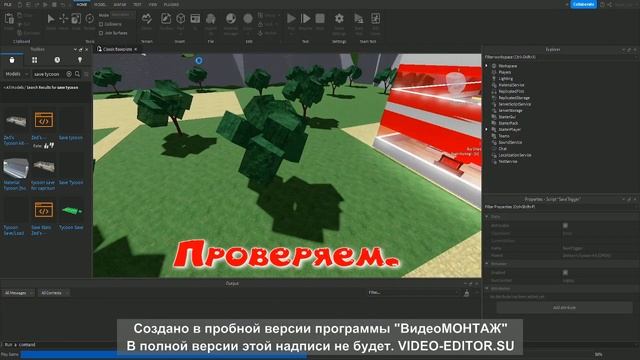Clear the Output panel trash icon
The height and width of the screenshot is (360, 640).
[467, 293]
